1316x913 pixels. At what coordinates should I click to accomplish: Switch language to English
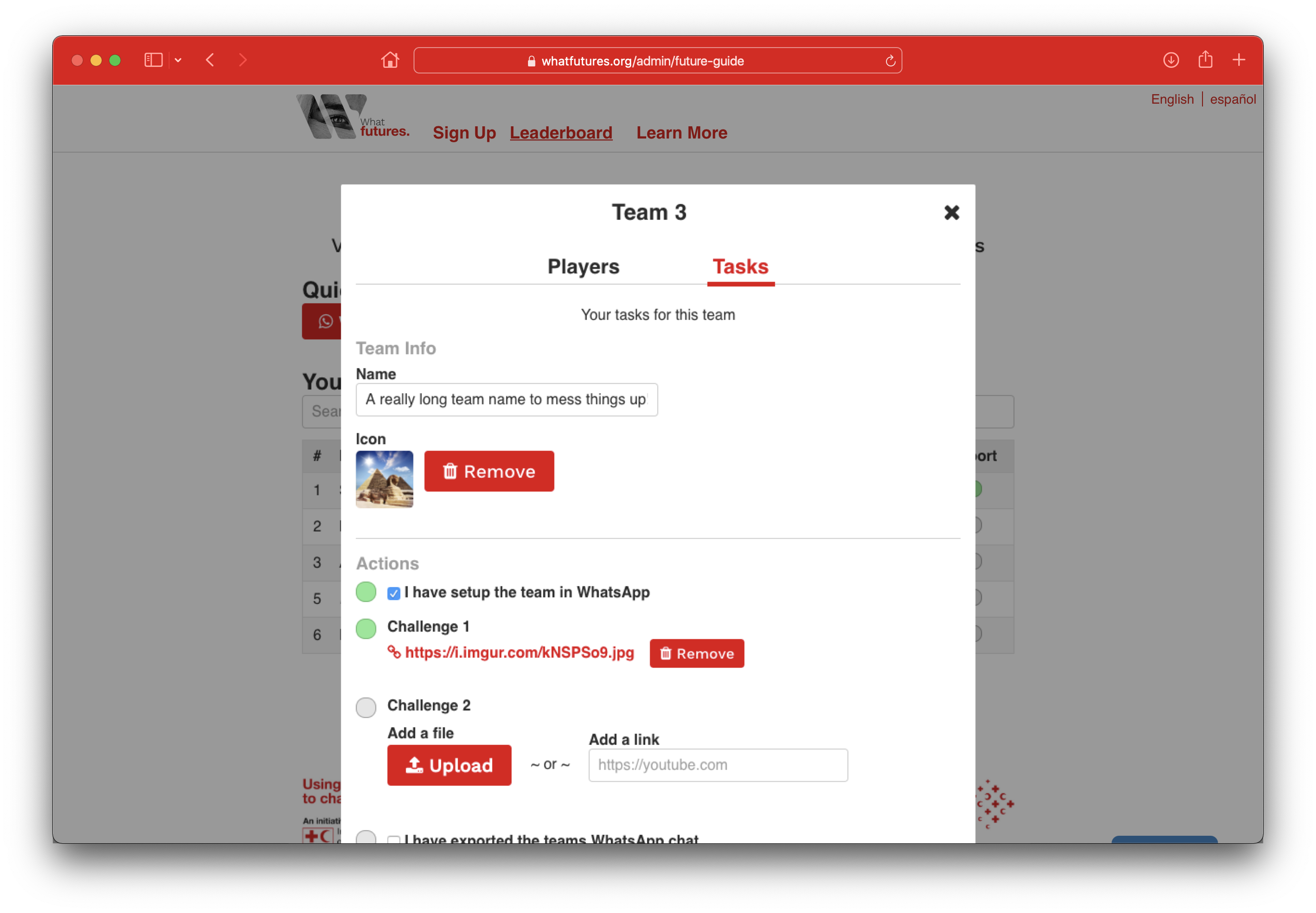tap(1172, 99)
